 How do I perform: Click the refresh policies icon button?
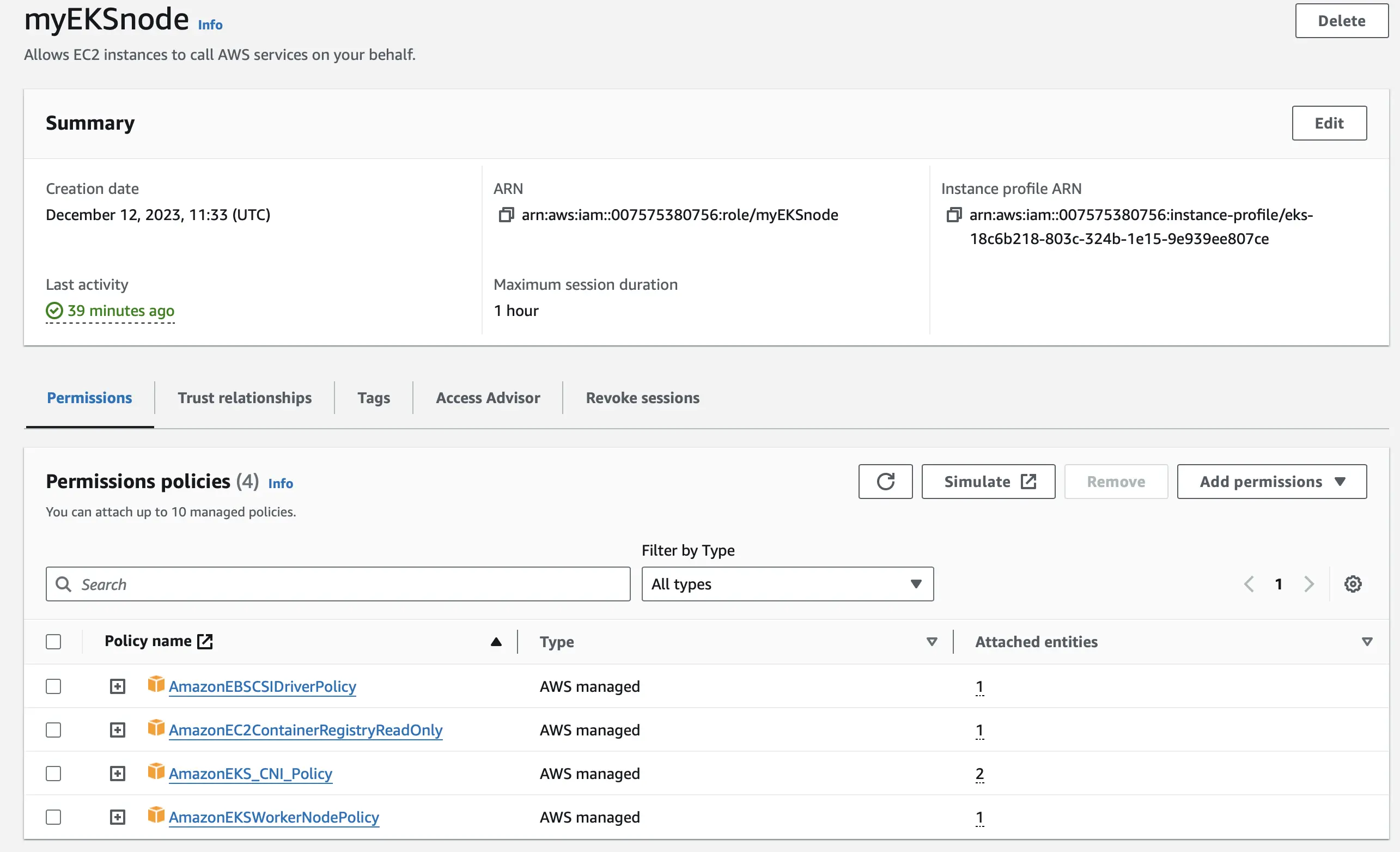[885, 482]
